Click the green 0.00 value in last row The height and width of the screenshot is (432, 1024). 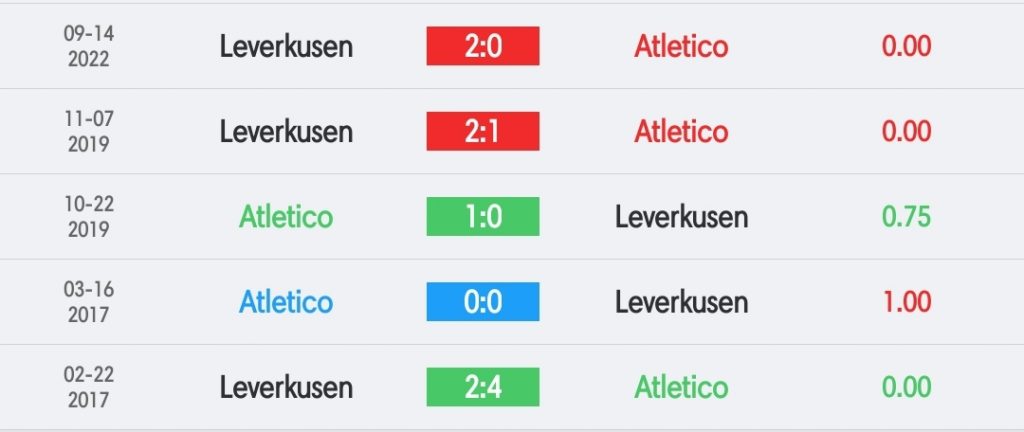pyautogui.click(x=906, y=387)
